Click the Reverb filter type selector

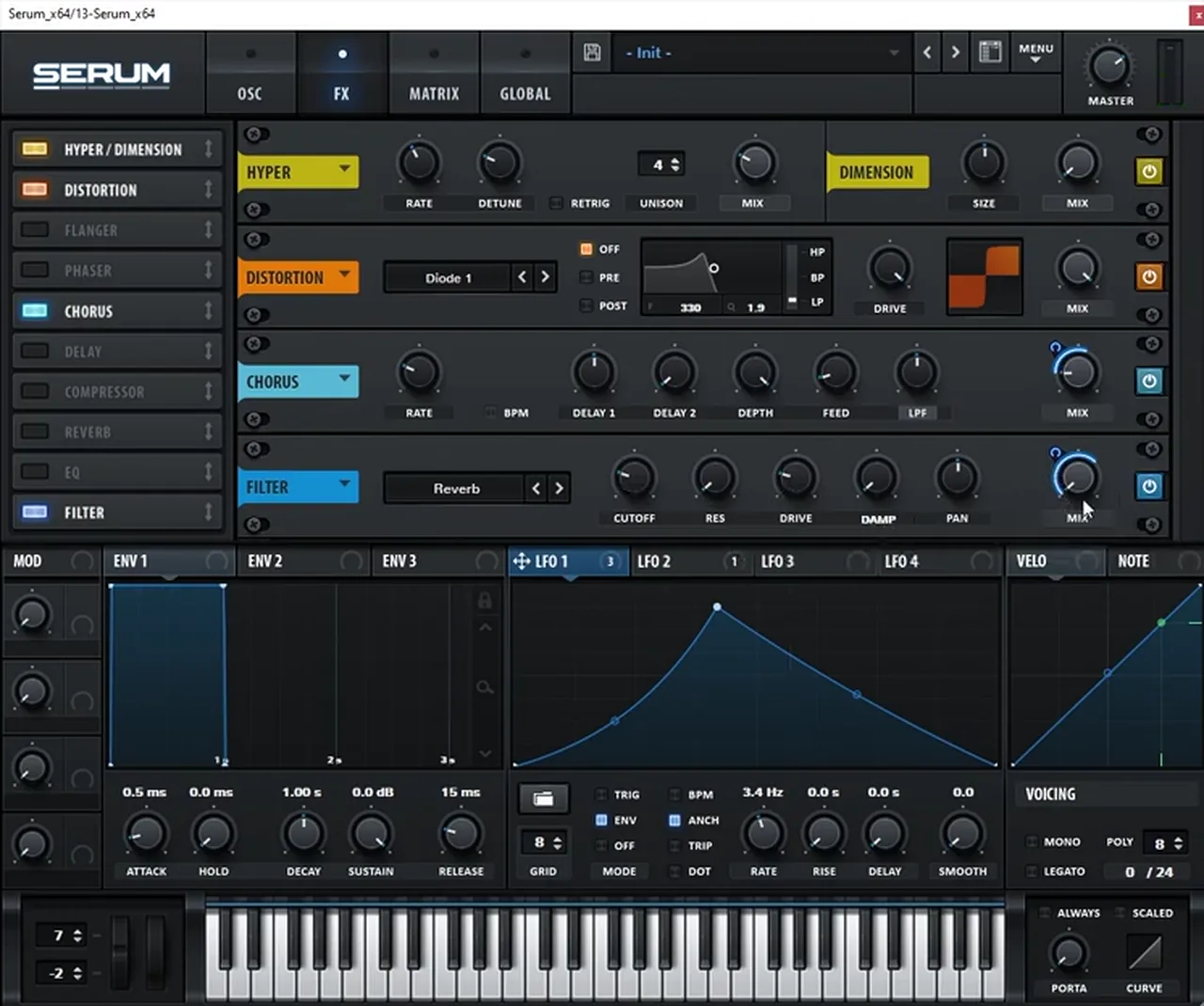click(456, 488)
